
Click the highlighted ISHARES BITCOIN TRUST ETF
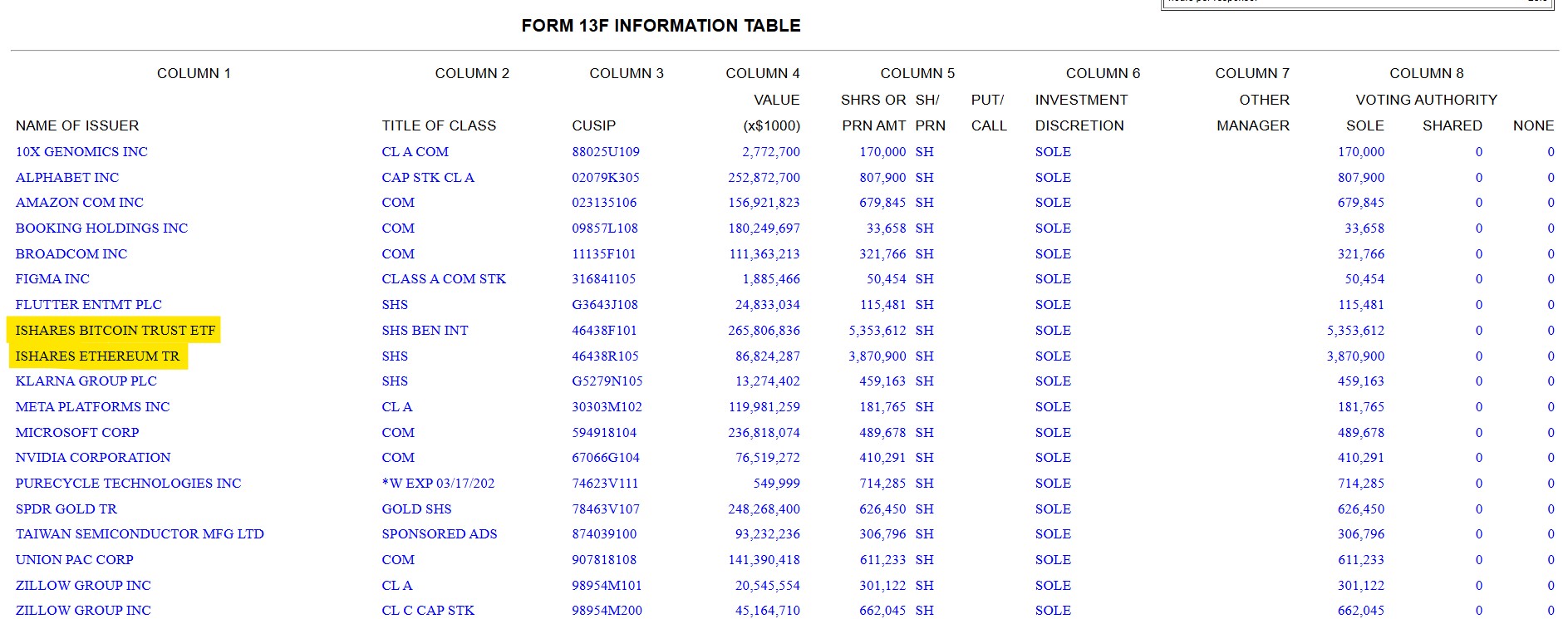pyautogui.click(x=115, y=331)
